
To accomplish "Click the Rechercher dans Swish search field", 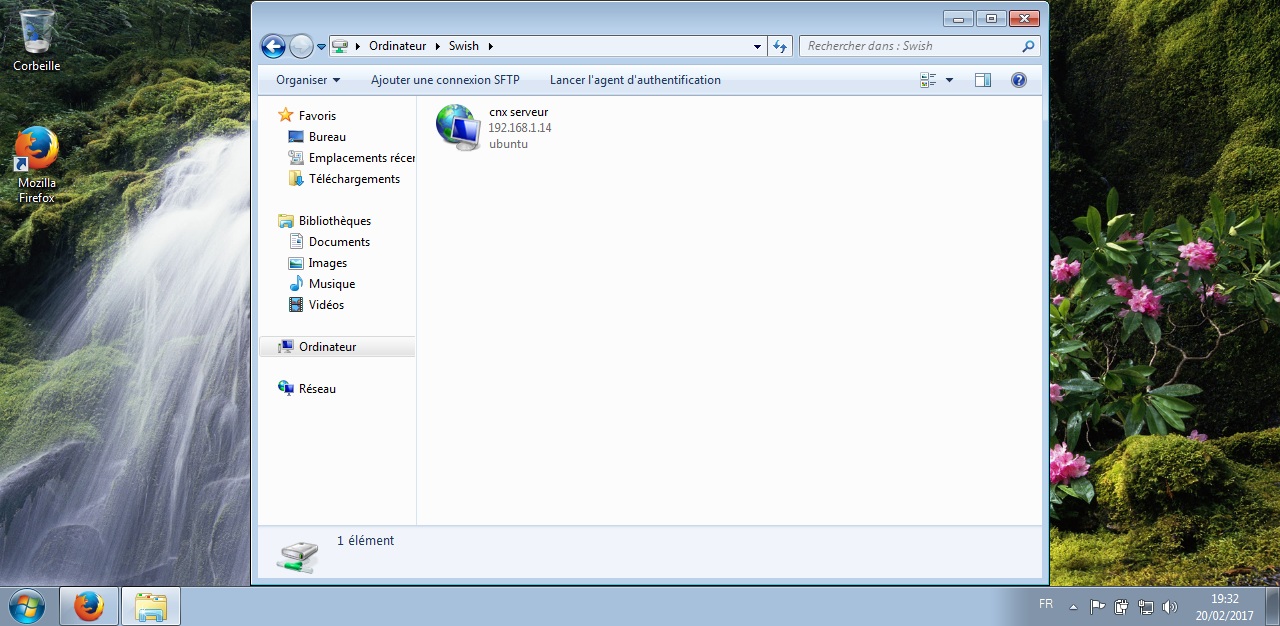I will (910, 46).
